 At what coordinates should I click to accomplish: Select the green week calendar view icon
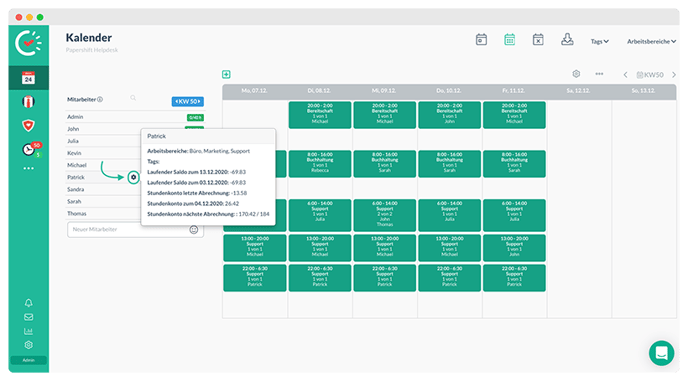pos(509,40)
